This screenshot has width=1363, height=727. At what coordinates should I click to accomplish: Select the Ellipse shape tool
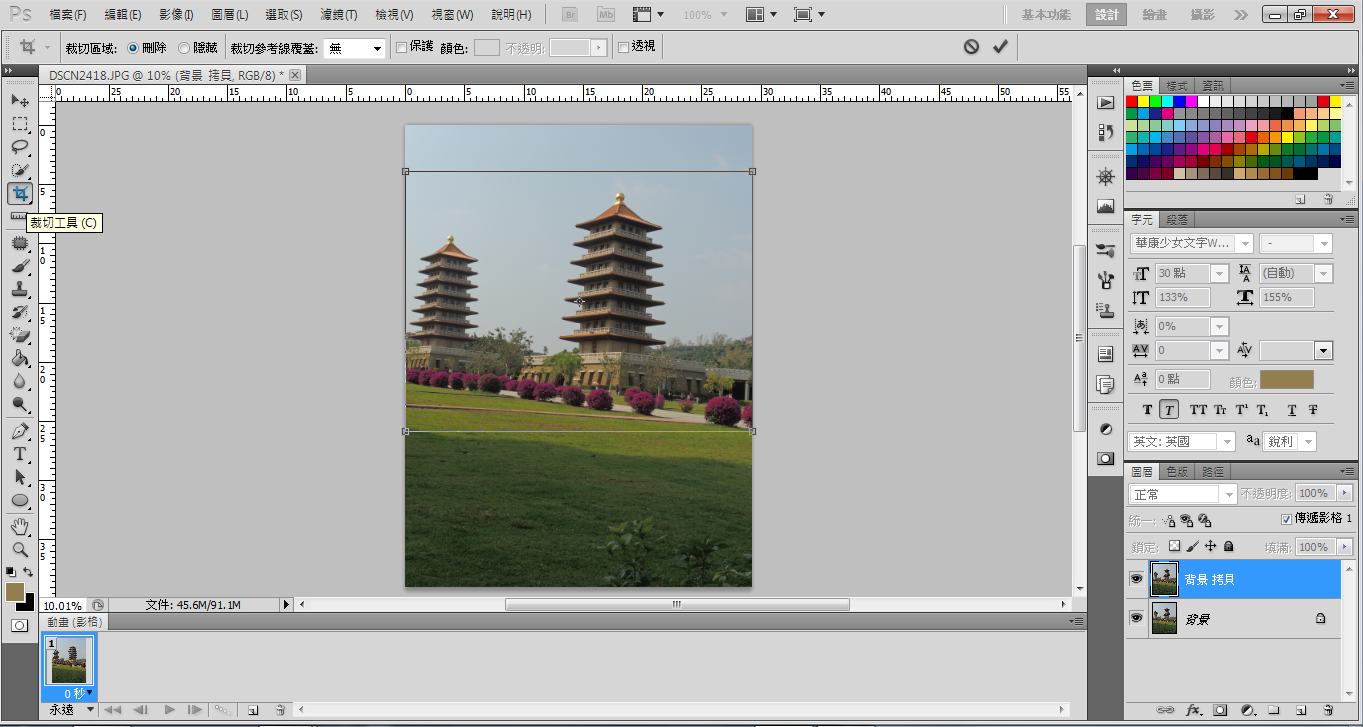[20, 500]
